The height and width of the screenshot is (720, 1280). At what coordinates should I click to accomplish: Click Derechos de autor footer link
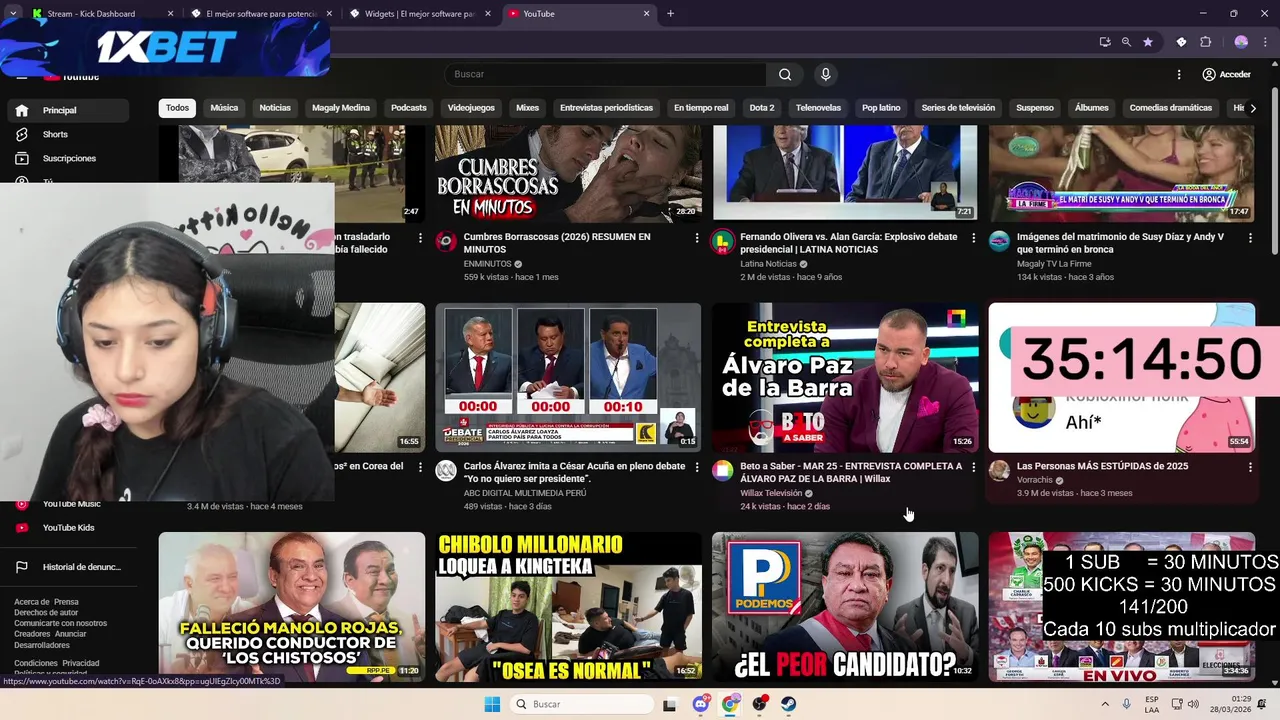46,612
